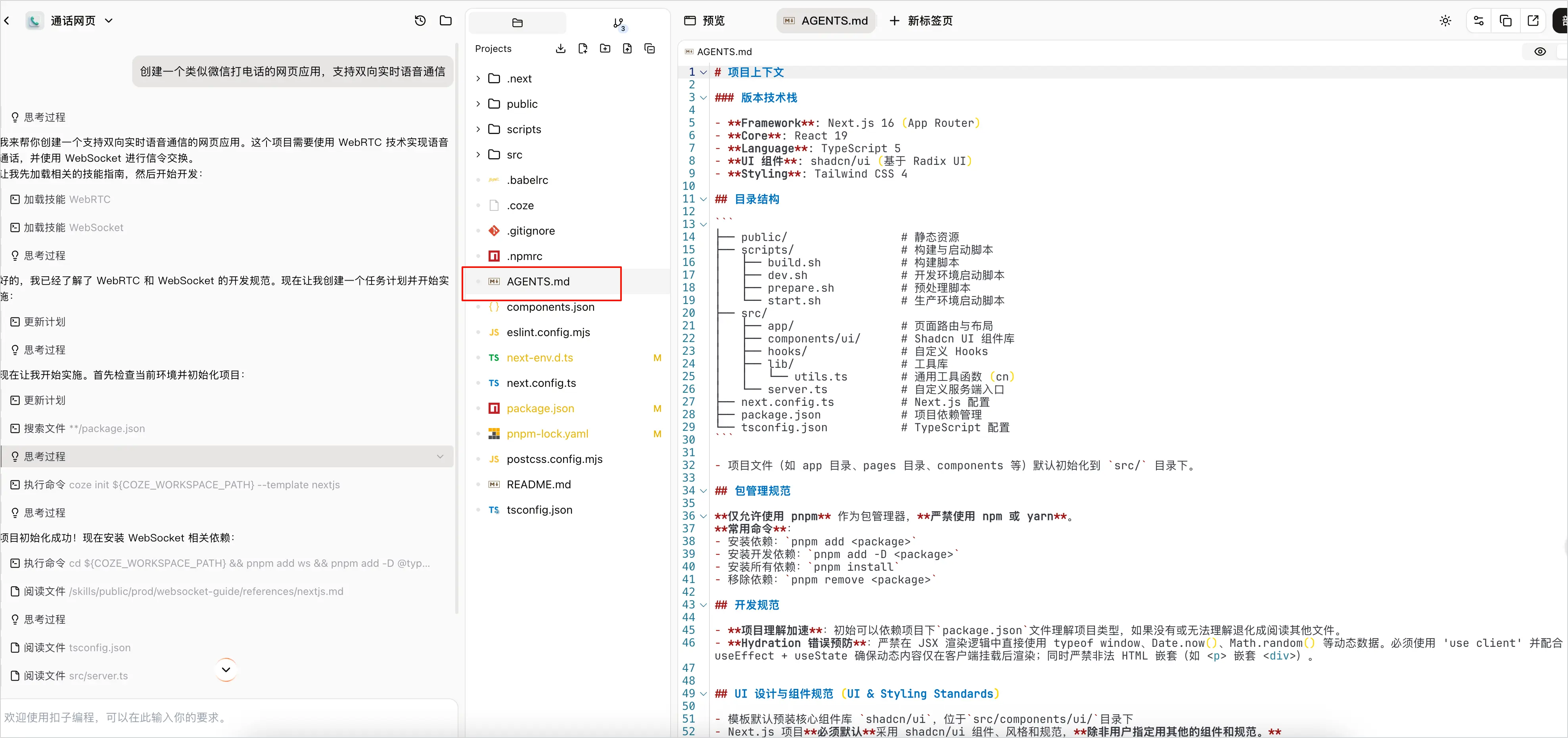
Task: Fold the '## 目录结构' section on line 11
Action: click(x=703, y=199)
